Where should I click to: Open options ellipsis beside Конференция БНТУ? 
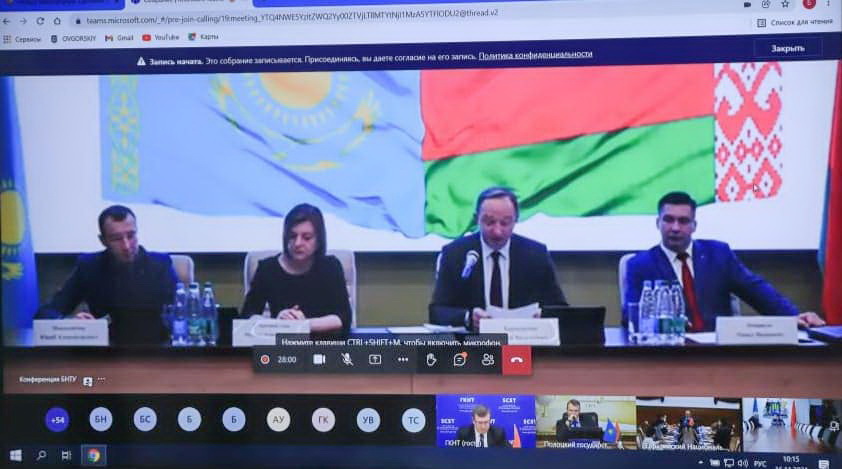(x=101, y=380)
